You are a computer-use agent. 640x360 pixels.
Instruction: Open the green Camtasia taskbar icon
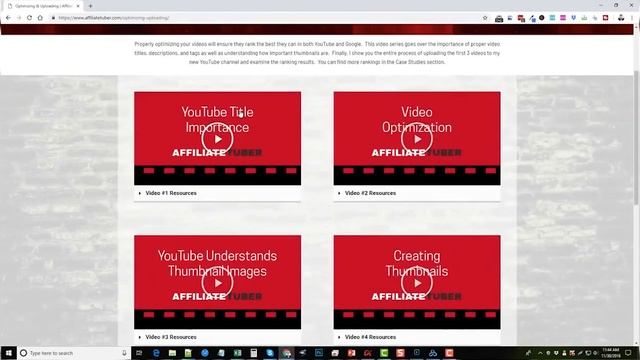pyautogui.click(x=384, y=353)
